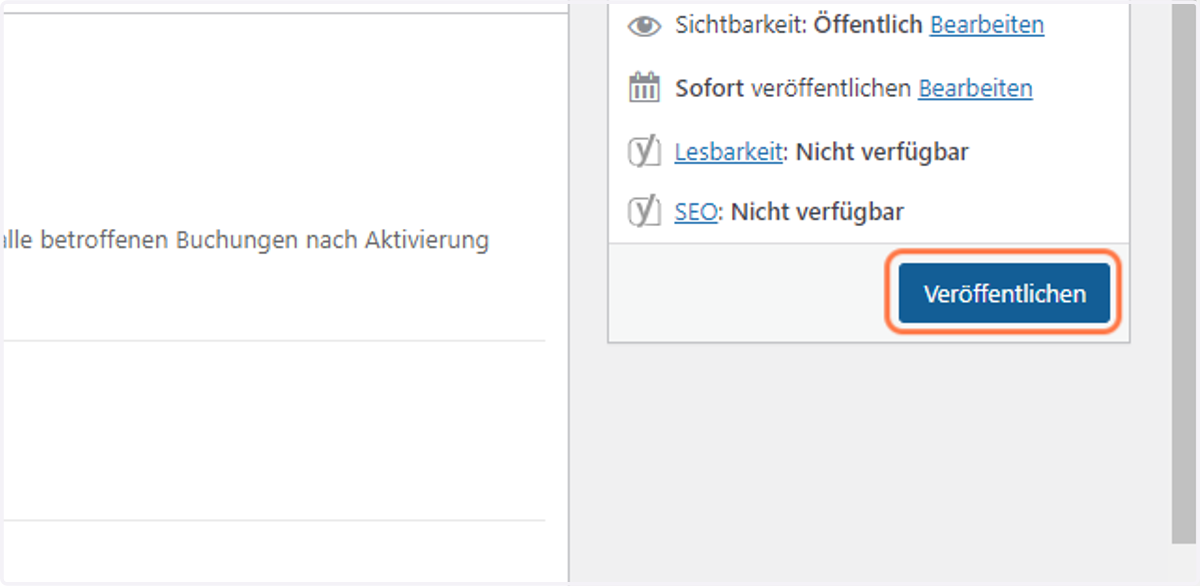Edit visibility via Bearbeiten next to Sichtbarkeit

point(987,25)
